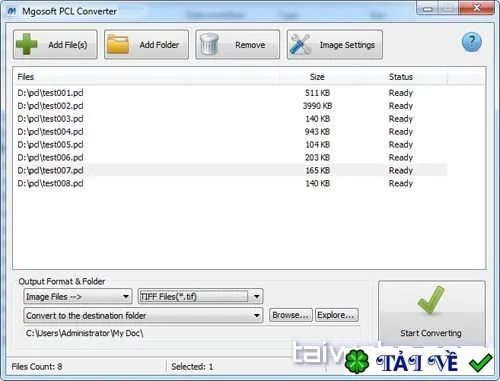Screen dimensions: 500x381
Task: Click the Image Settings label
Action: (347, 45)
